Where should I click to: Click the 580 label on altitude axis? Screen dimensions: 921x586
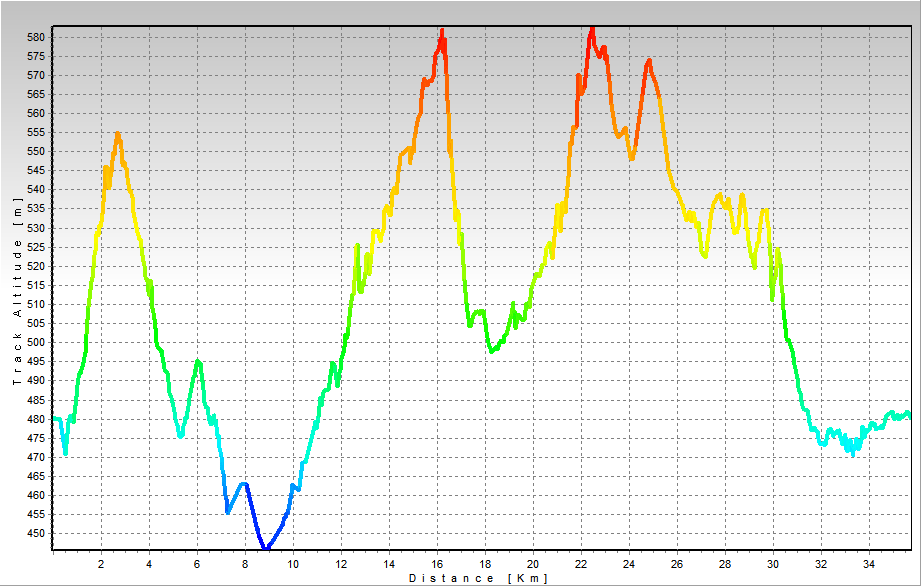click(x=36, y=37)
